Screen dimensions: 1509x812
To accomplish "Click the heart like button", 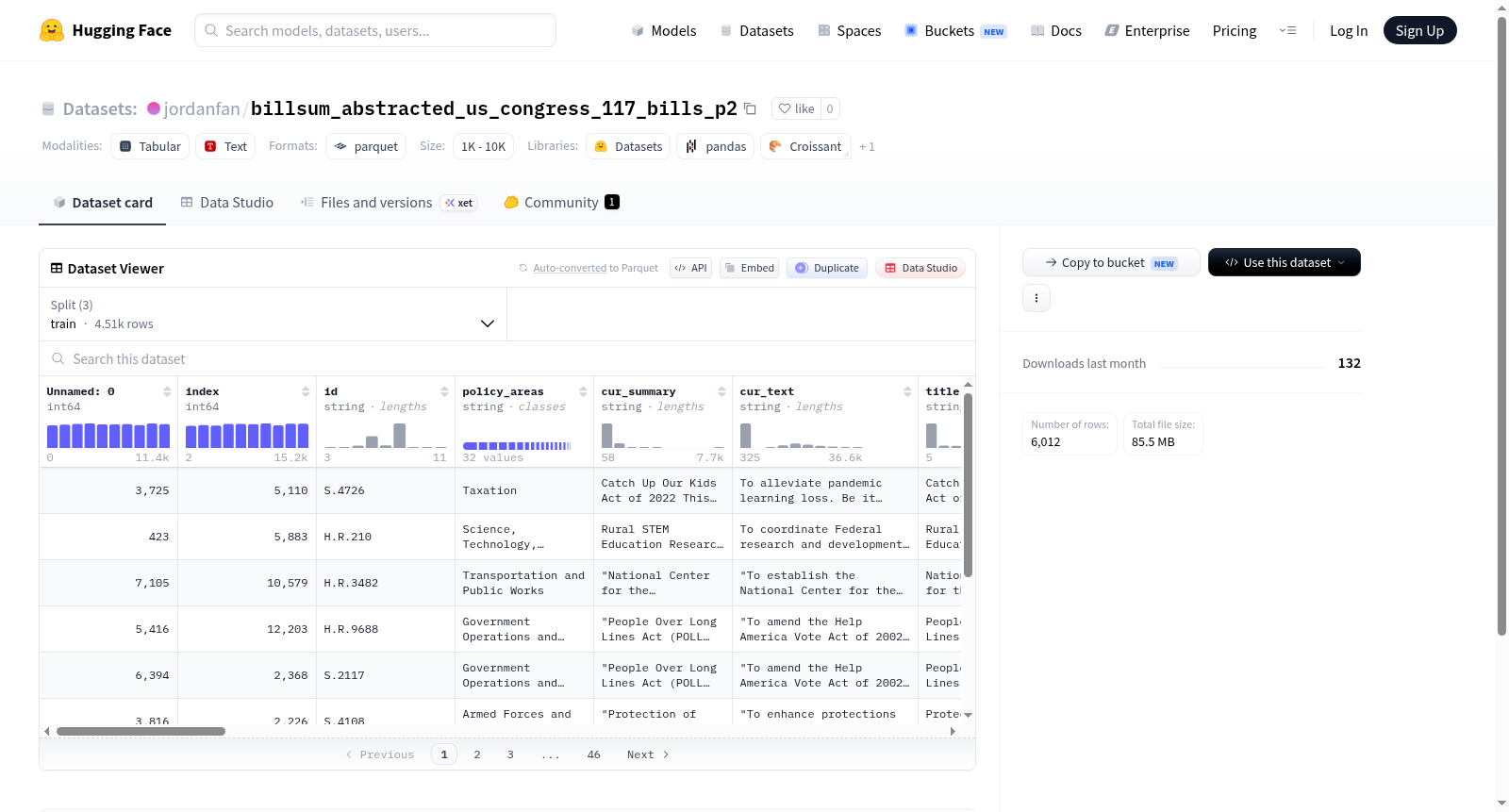I will (x=796, y=108).
